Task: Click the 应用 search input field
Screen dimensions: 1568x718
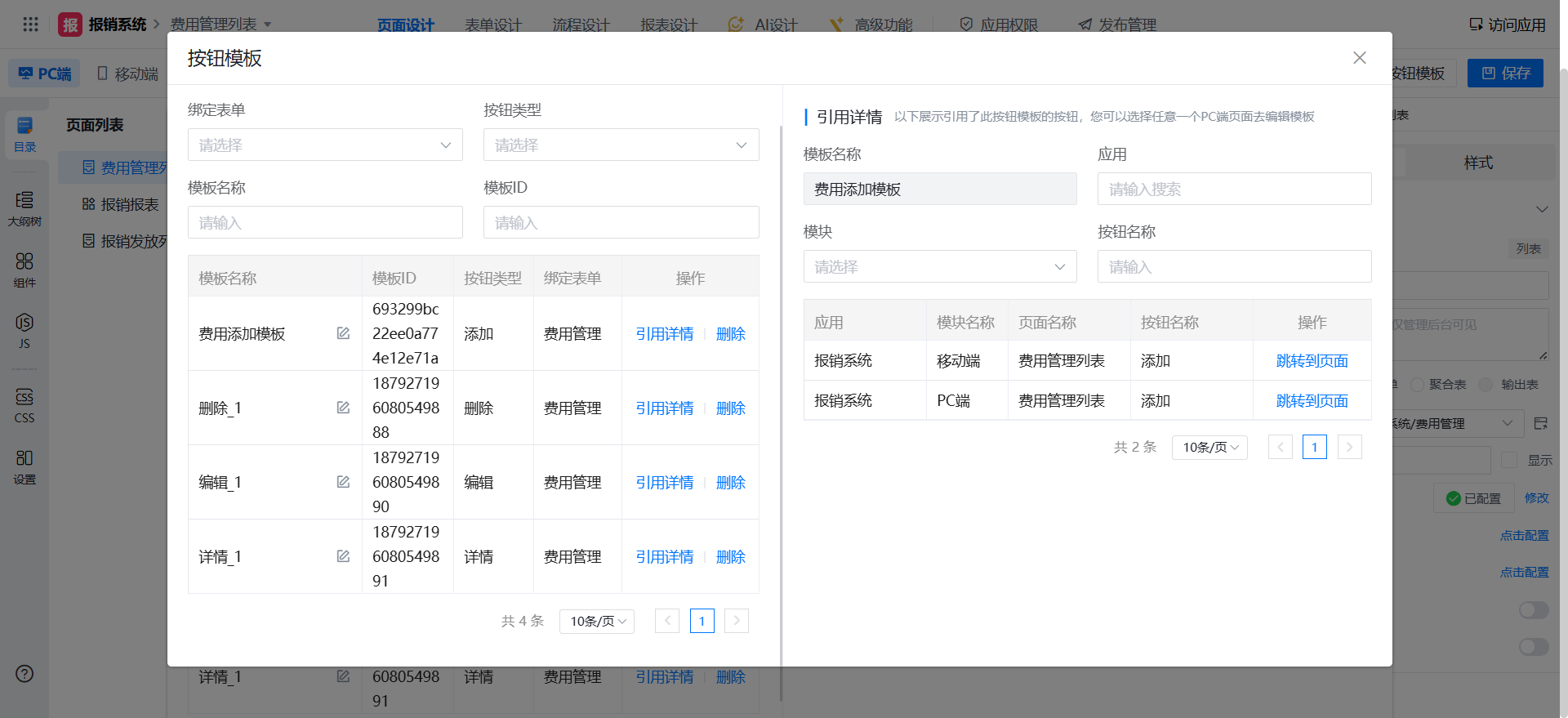Action: pos(1233,189)
